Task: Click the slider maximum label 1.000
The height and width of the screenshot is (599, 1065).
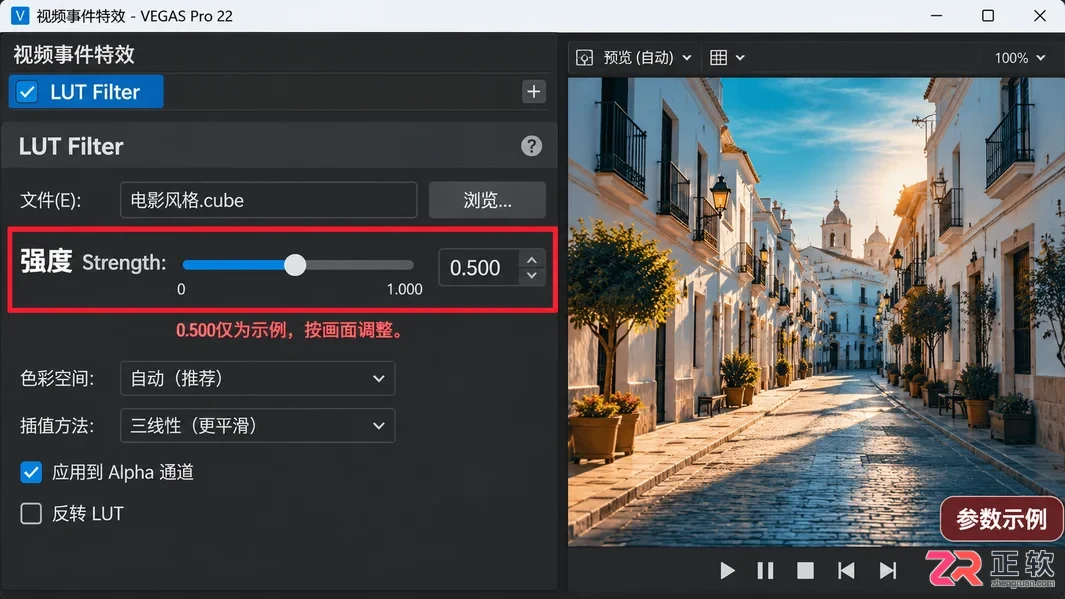Action: click(405, 289)
